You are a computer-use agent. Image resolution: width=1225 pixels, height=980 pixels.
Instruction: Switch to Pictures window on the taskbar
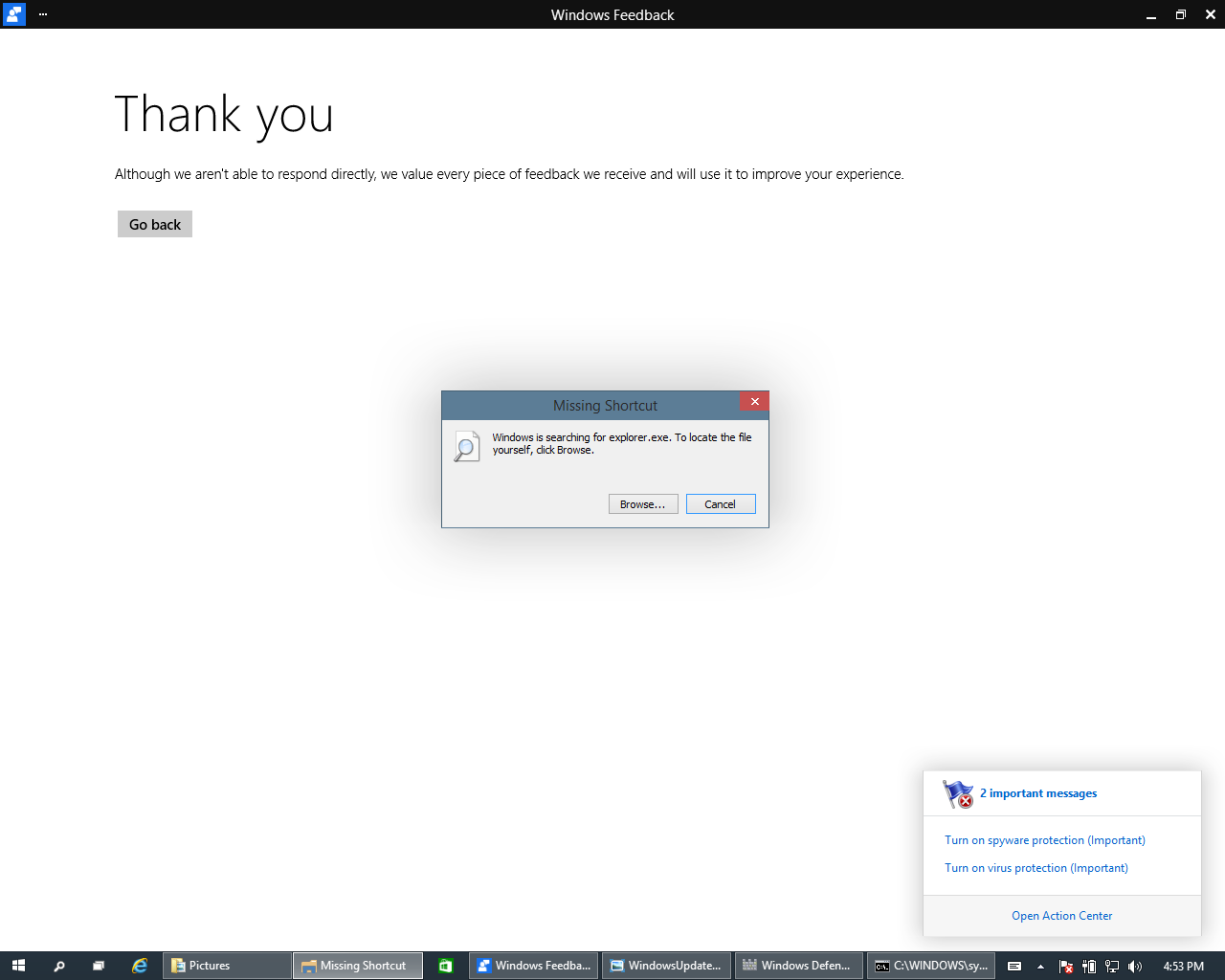227,966
